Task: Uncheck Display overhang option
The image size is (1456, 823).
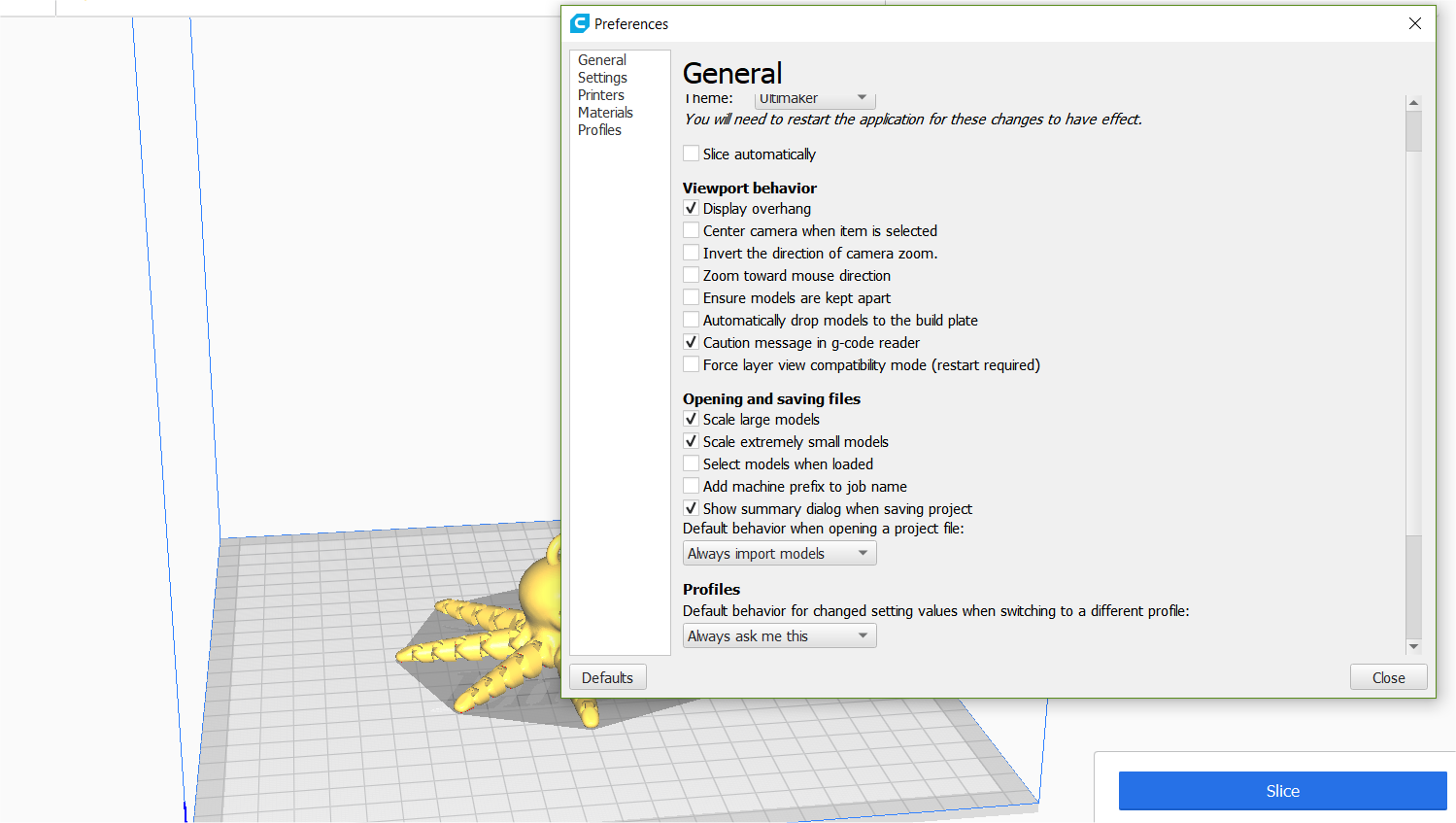Action: (691, 208)
